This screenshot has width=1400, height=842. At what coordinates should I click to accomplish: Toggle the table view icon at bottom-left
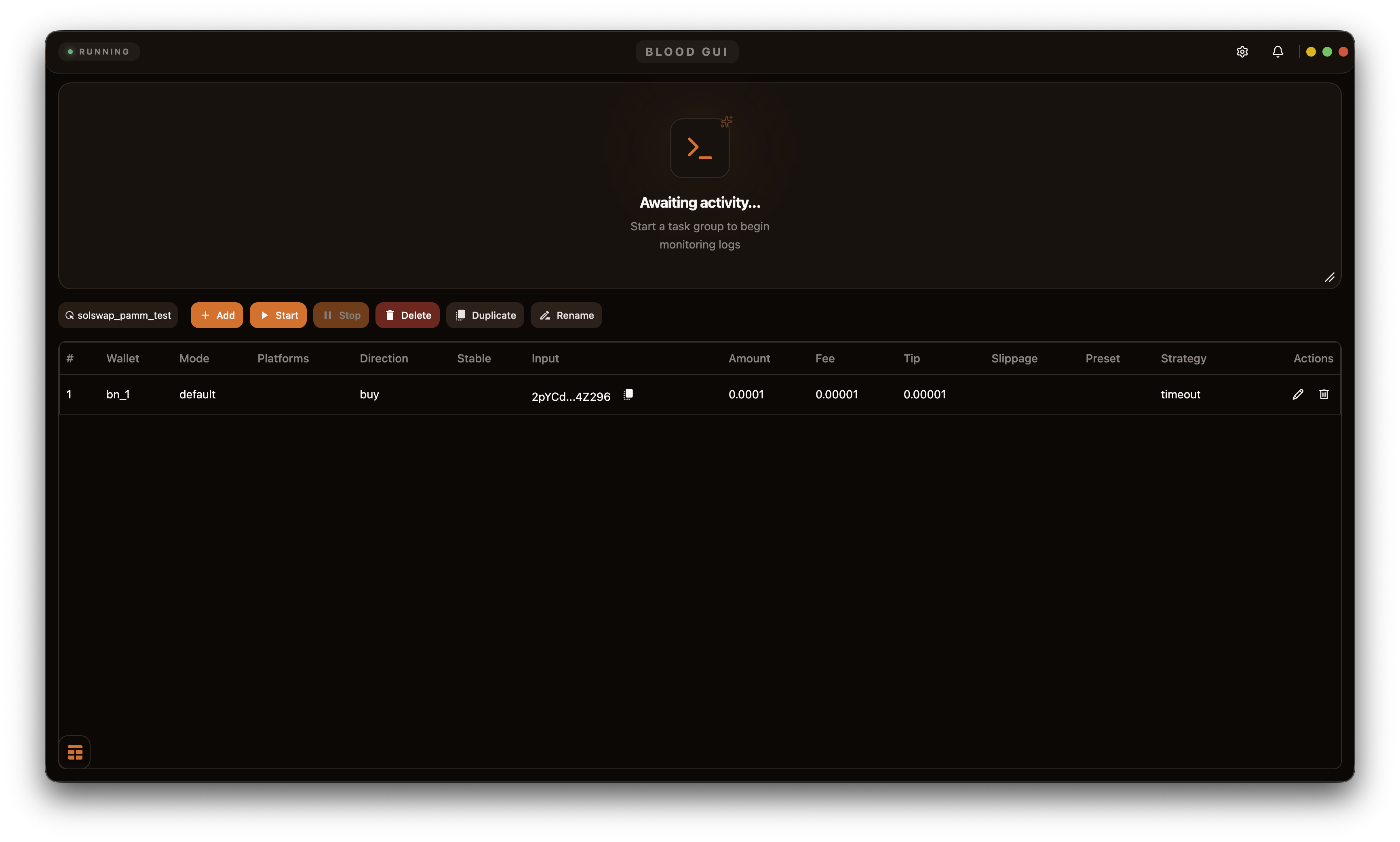(75, 752)
